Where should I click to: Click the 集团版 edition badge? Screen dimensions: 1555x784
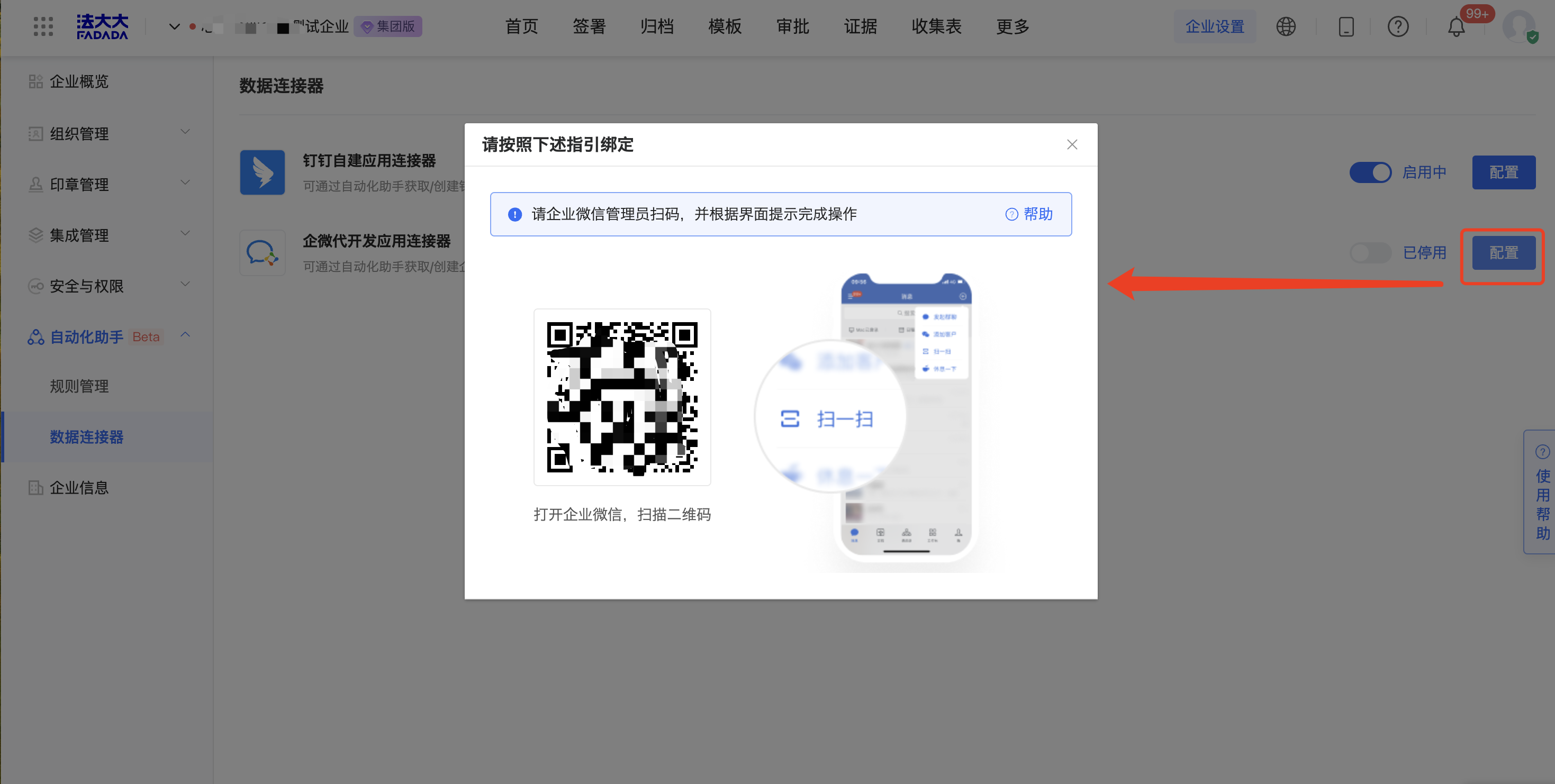click(388, 26)
